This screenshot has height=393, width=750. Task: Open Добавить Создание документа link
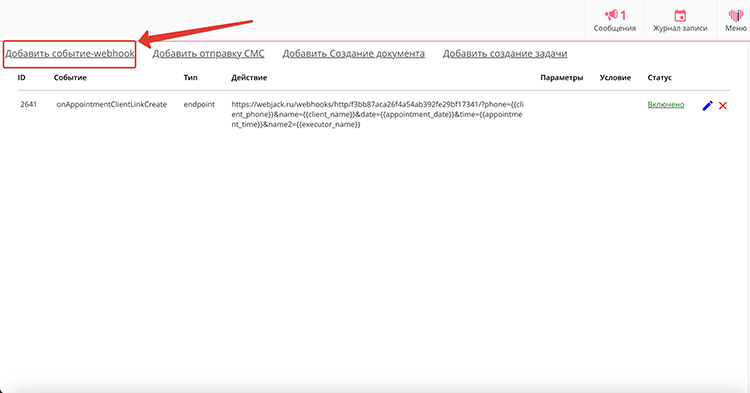[353, 54]
